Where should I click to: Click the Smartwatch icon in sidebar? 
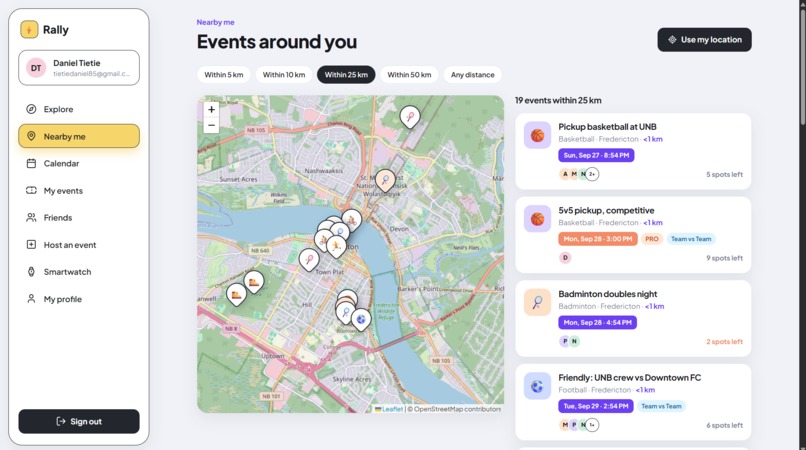pyautogui.click(x=31, y=272)
